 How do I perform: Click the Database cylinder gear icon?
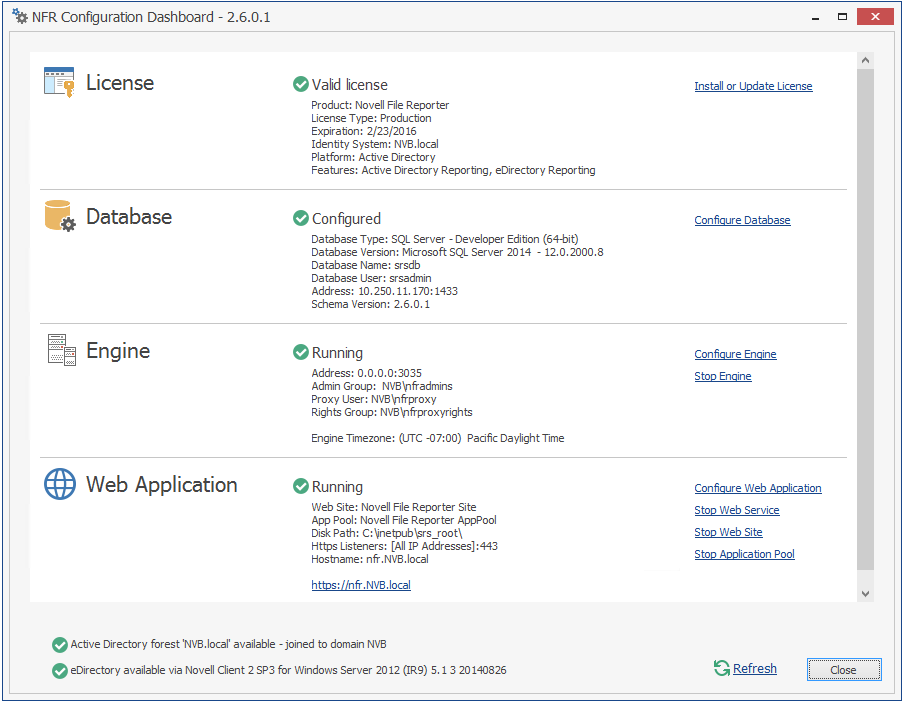(x=59, y=216)
